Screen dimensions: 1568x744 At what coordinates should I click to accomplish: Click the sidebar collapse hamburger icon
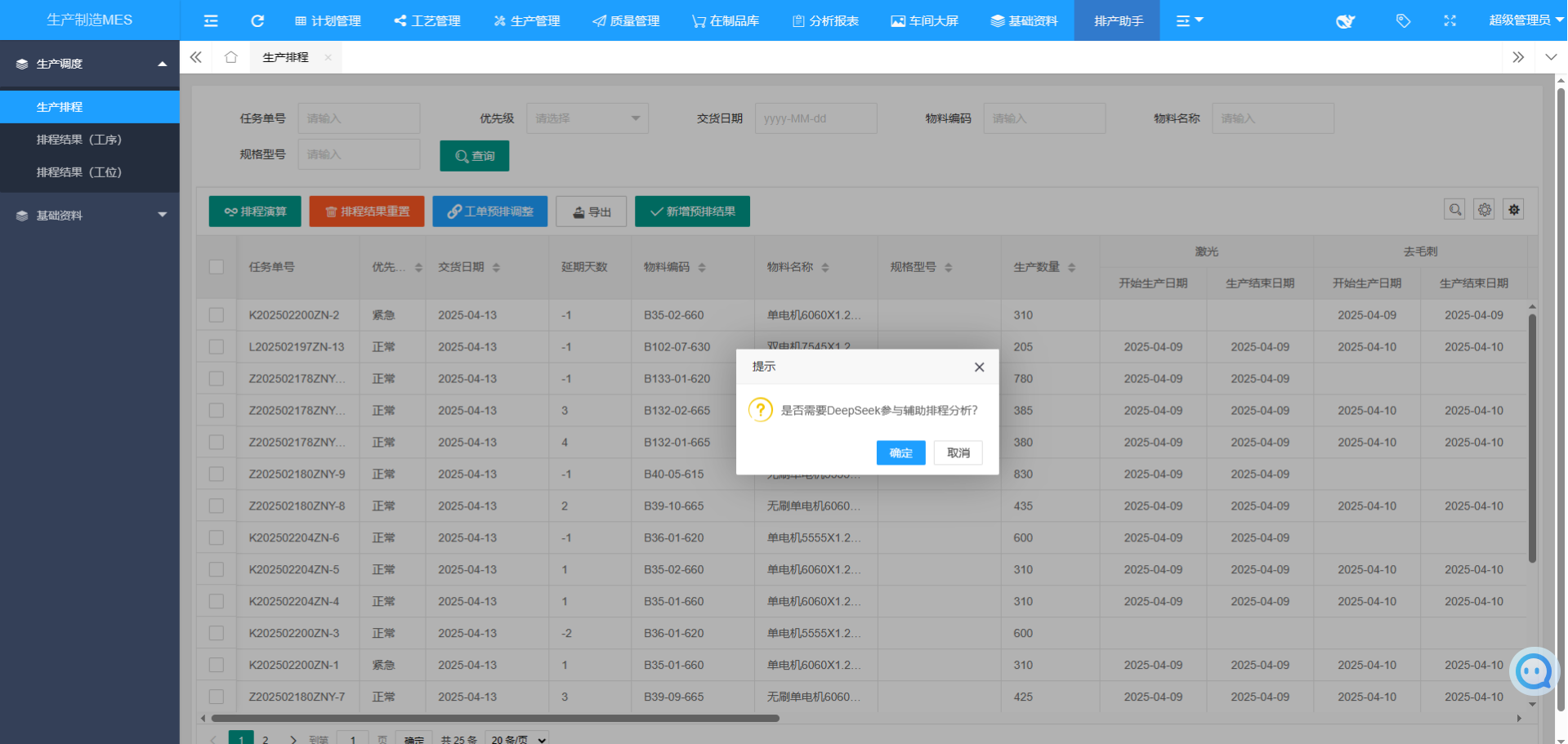point(211,20)
